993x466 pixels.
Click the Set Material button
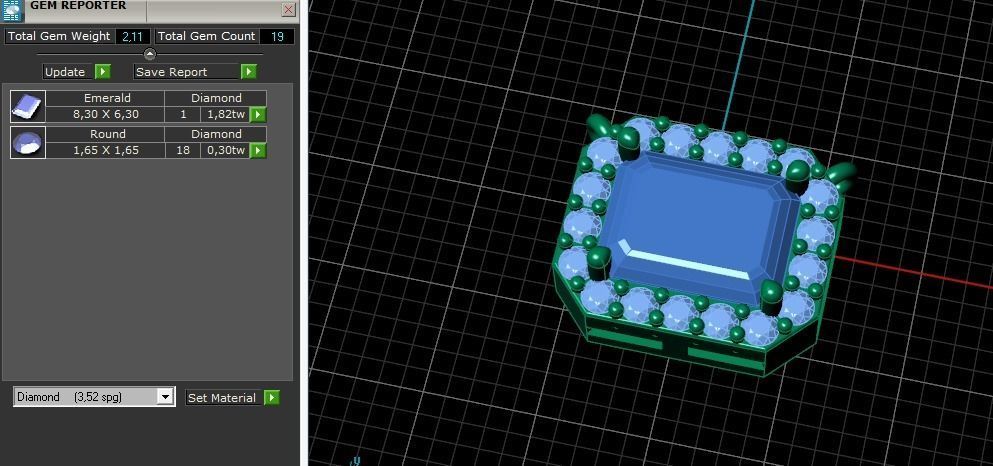(x=222, y=398)
